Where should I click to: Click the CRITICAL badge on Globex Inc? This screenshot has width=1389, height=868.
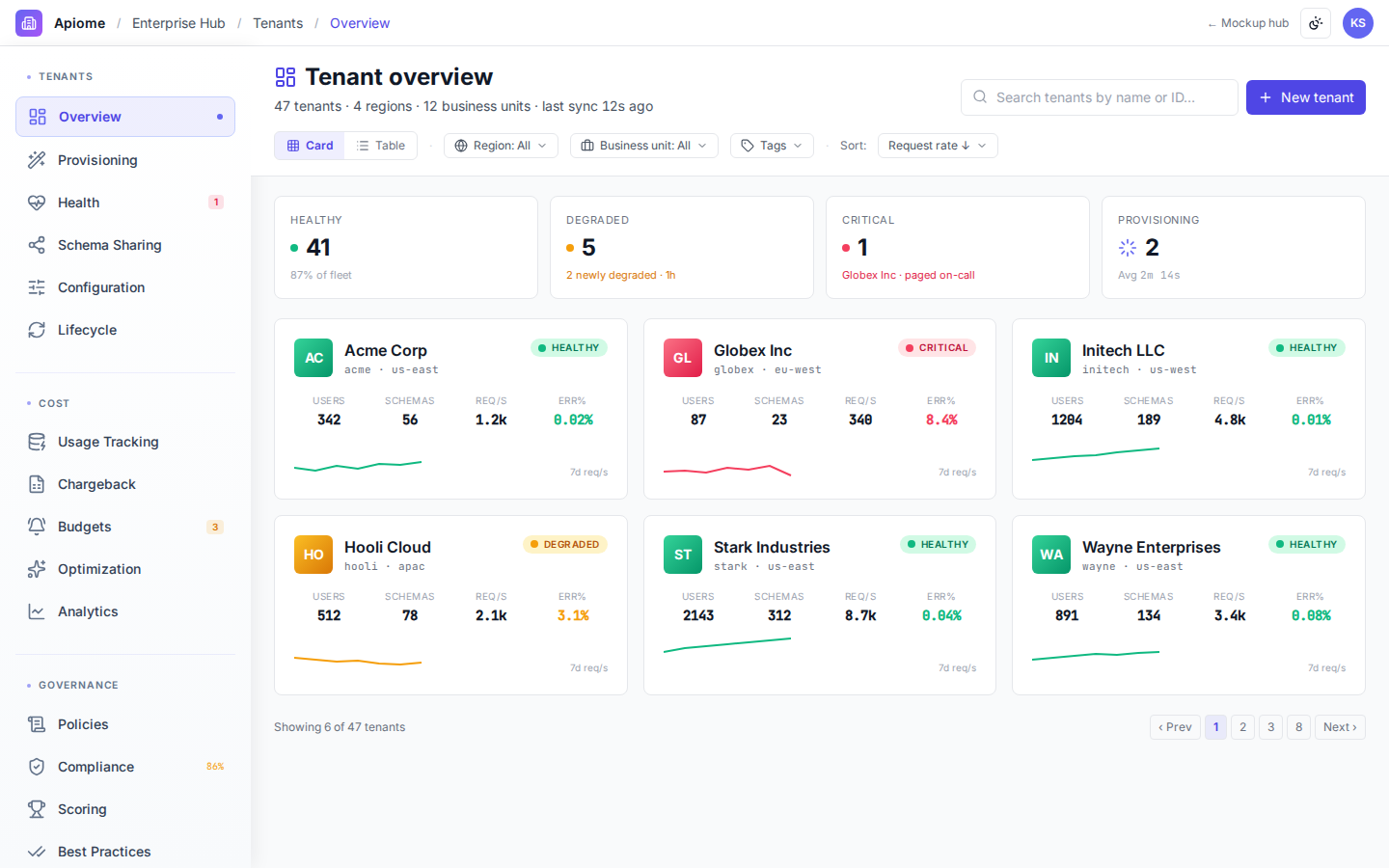tap(937, 348)
